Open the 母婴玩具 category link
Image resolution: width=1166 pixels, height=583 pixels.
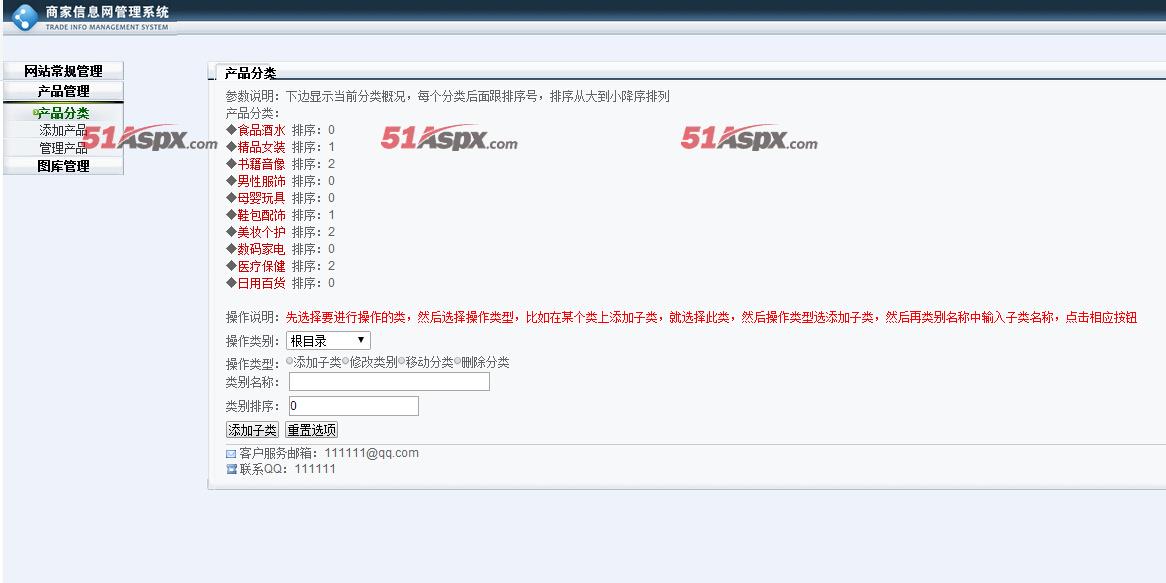tap(261, 198)
